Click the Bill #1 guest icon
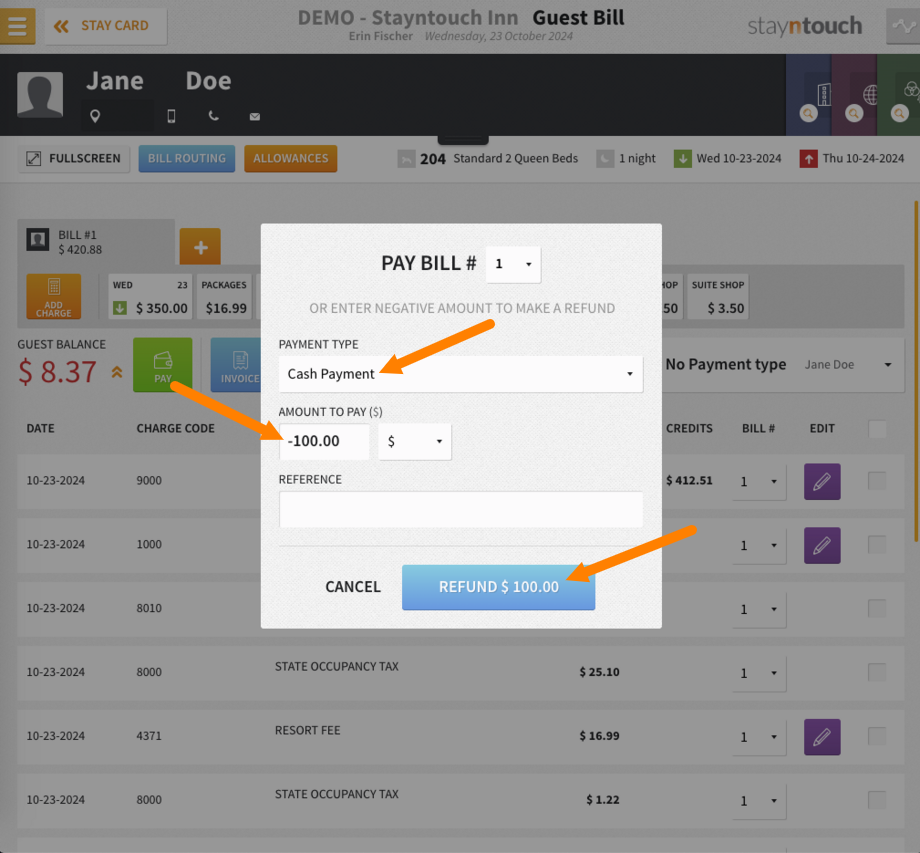This screenshot has height=853, width=920. click(x=38, y=239)
